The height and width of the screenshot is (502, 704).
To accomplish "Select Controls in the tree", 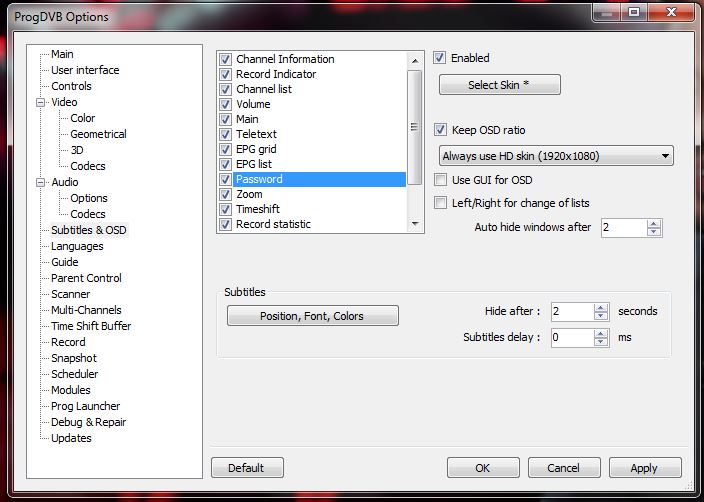I will pos(71,86).
